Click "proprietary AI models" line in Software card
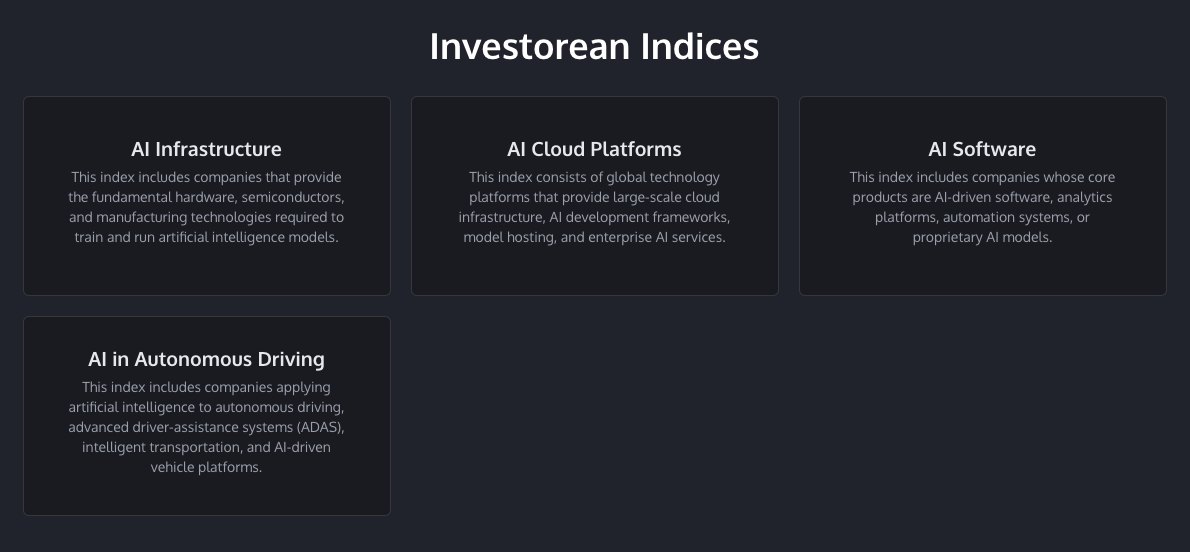Image resolution: width=1190 pixels, height=552 pixels. (982, 237)
